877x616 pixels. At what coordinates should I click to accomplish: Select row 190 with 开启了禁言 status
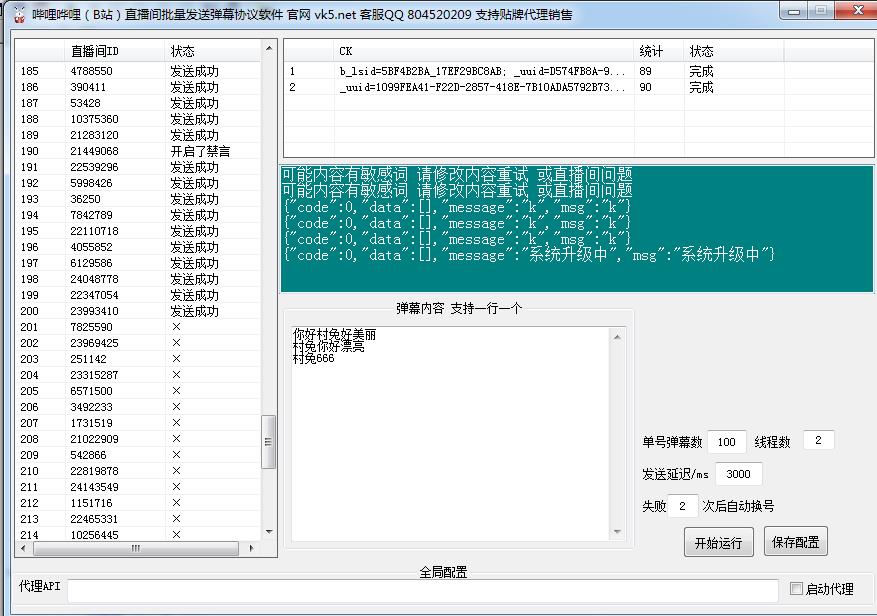(140, 151)
